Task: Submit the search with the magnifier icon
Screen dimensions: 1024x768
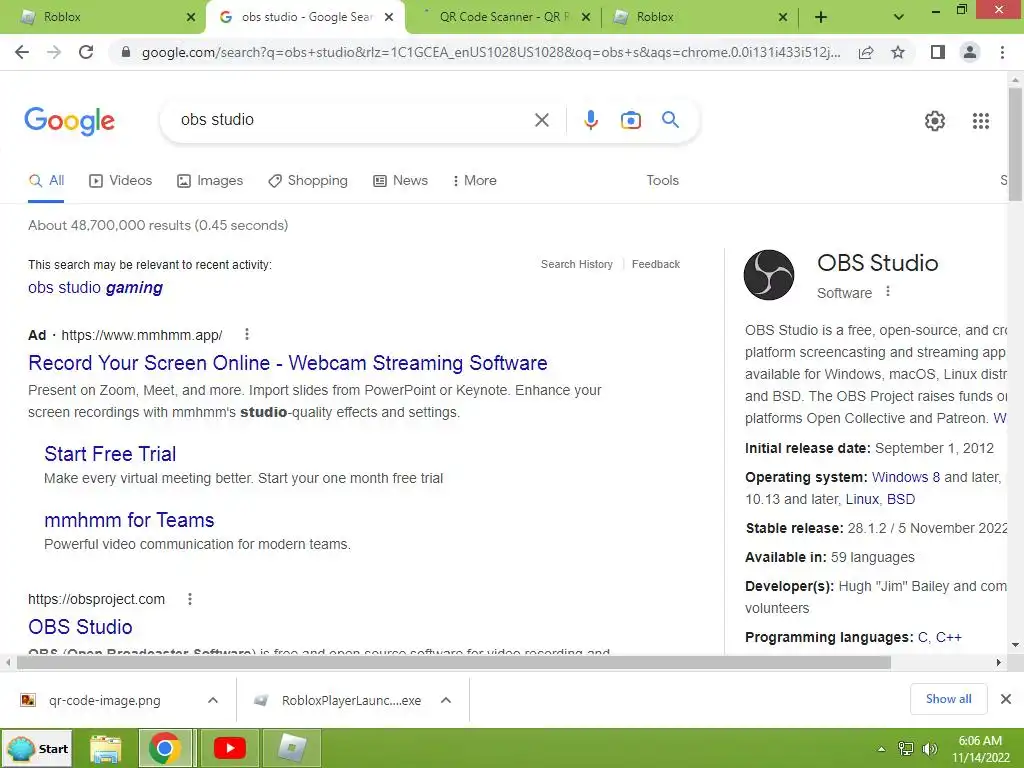Action: [670, 120]
